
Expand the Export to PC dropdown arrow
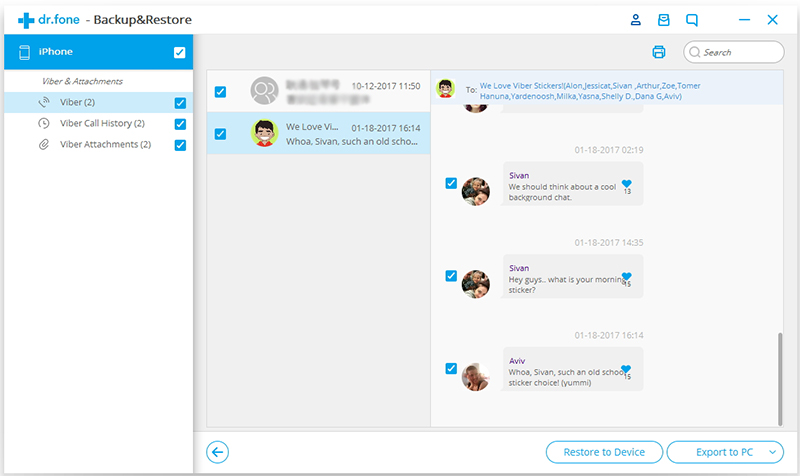[x=773, y=452]
